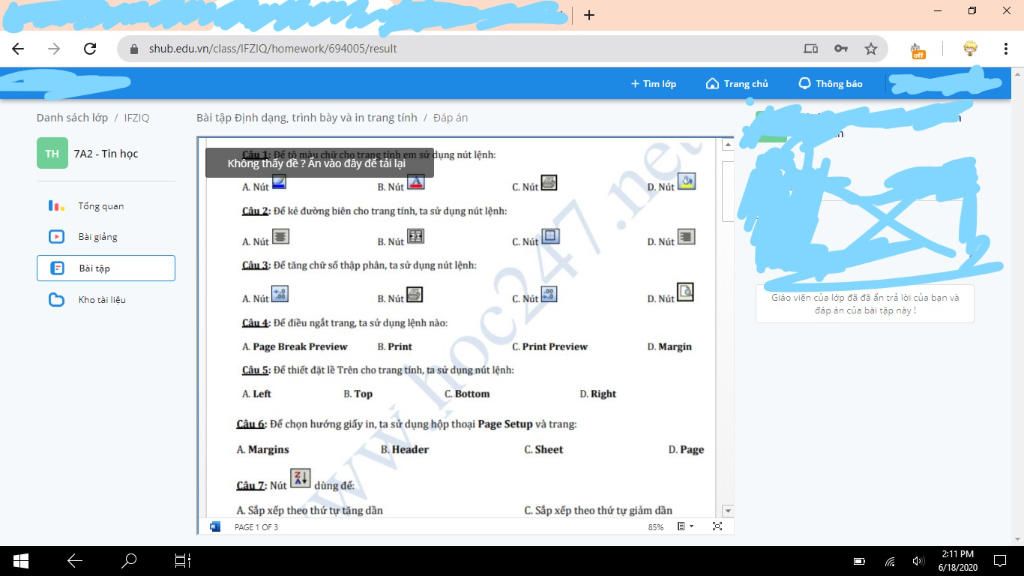Screen dimensions: 1024x576
Task: Click answer C icon for Câu 2
Action: click(x=551, y=236)
